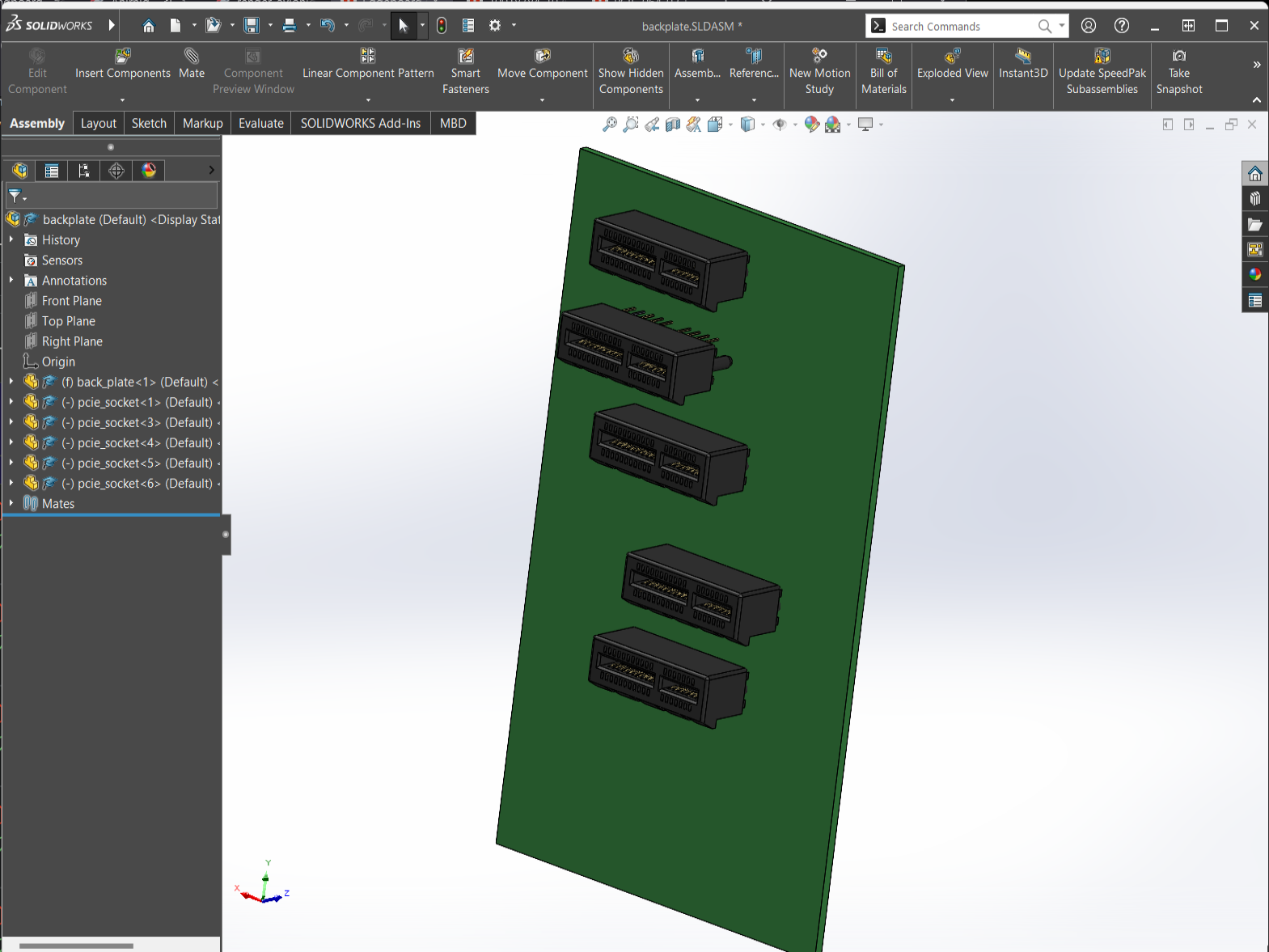Open the DisplayManager appearance tab

point(149,171)
